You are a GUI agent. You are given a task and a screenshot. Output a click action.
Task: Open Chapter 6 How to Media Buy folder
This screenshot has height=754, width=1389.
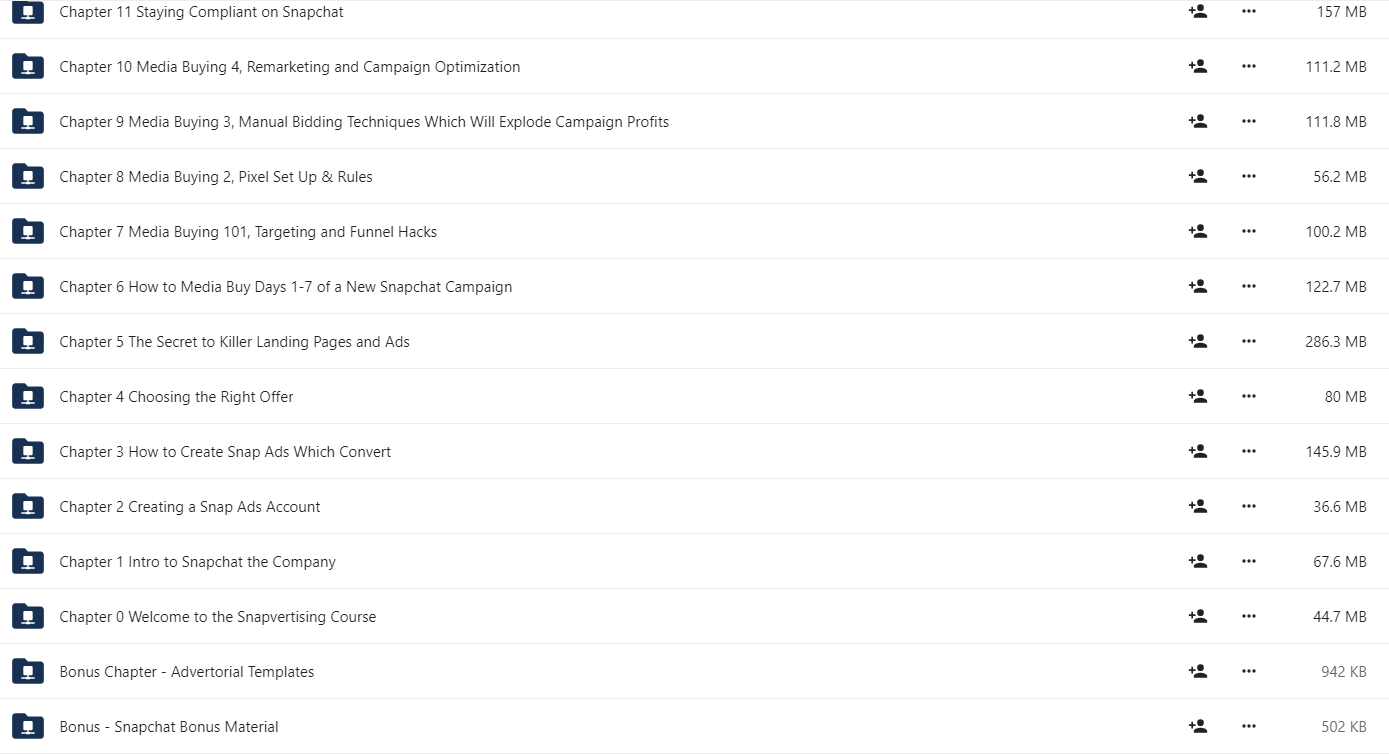click(285, 287)
